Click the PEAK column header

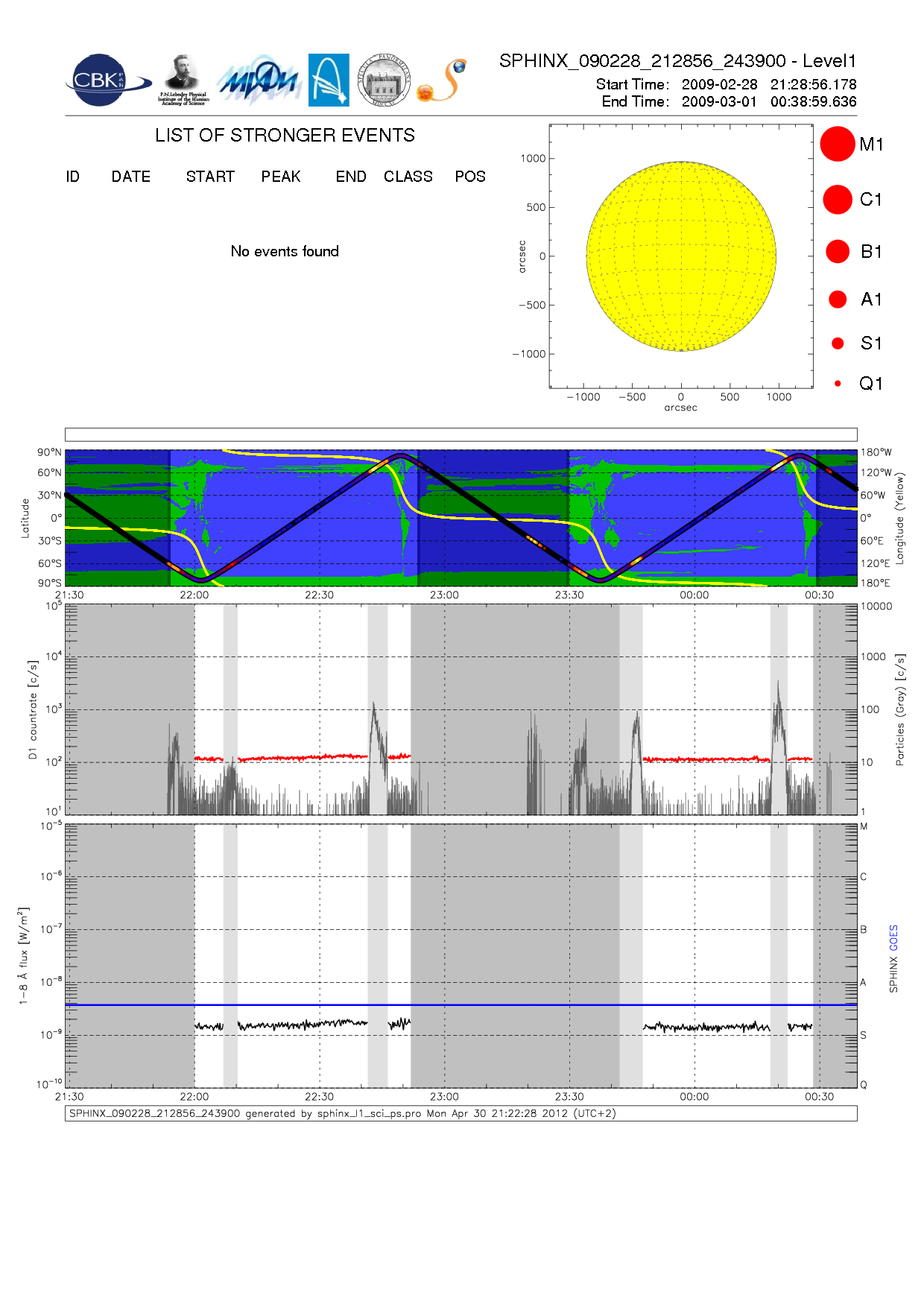coord(281,177)
